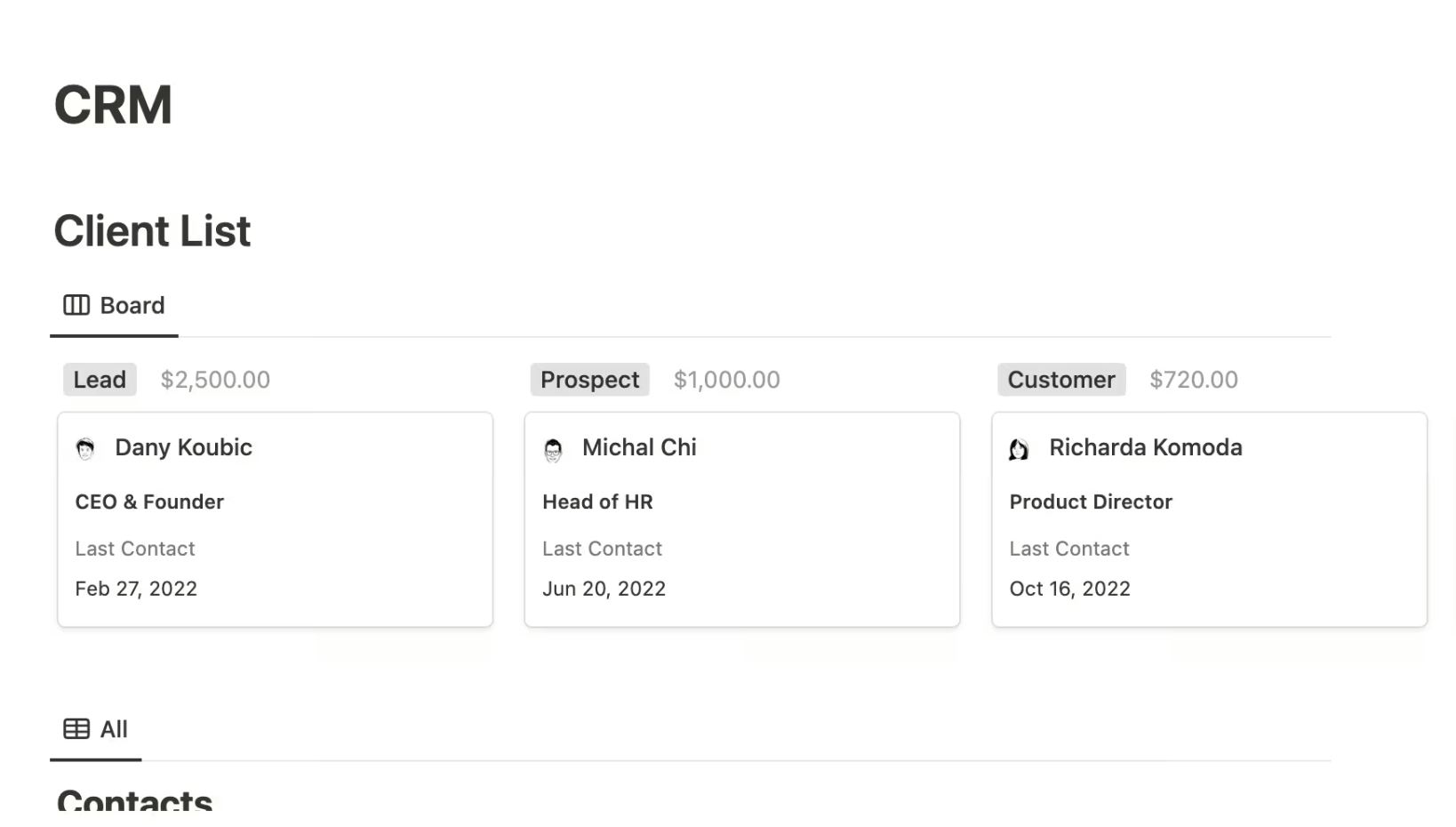Click the $2,500.00 Lead column total
The height and width of the screenshot is (827, 1456).
[215, 379]
